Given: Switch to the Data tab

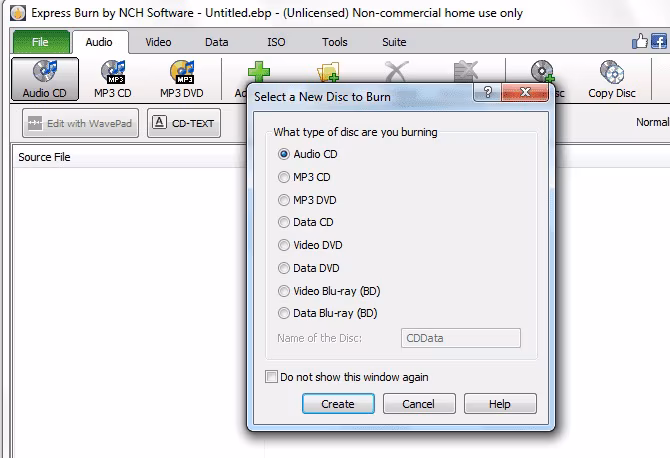Looking at the screenshot, I should click(x=217, y=42).
